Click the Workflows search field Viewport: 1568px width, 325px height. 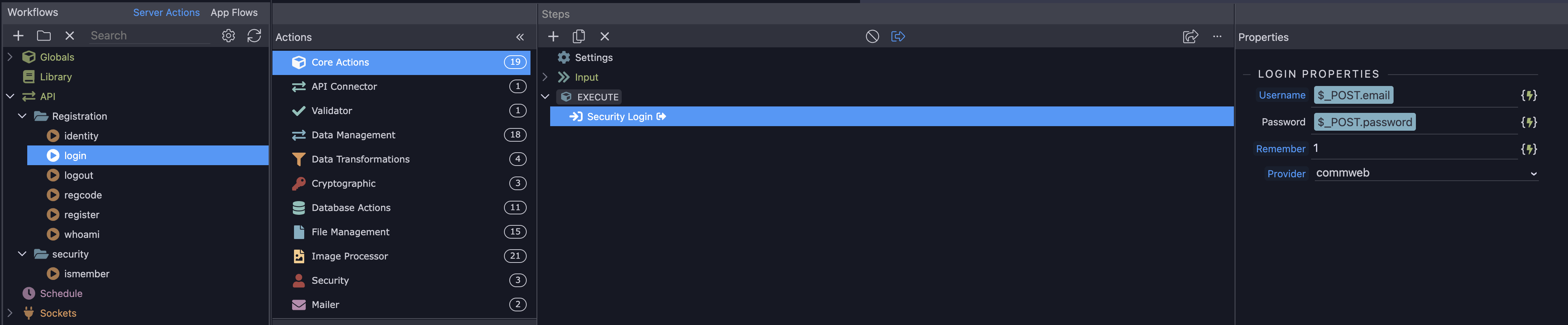coord(150,36)
